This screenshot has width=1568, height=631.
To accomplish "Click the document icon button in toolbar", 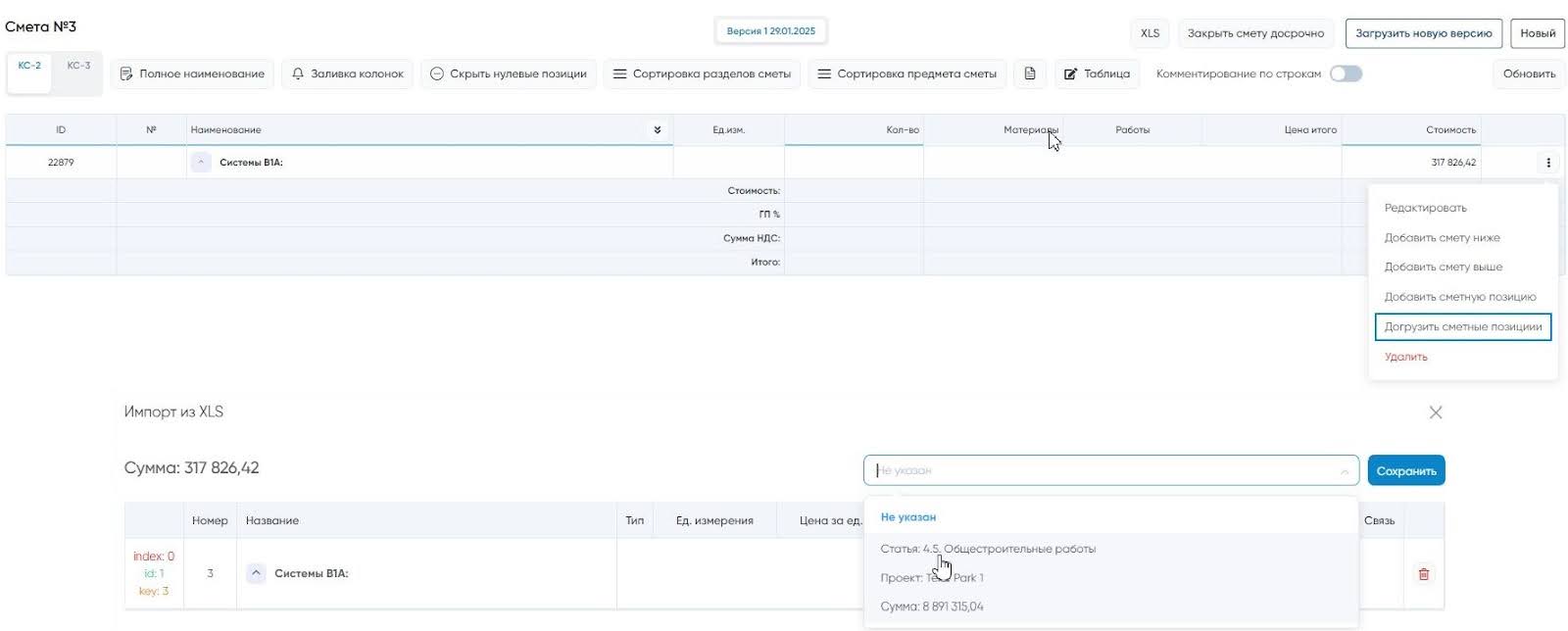I will pos(1029,73).
